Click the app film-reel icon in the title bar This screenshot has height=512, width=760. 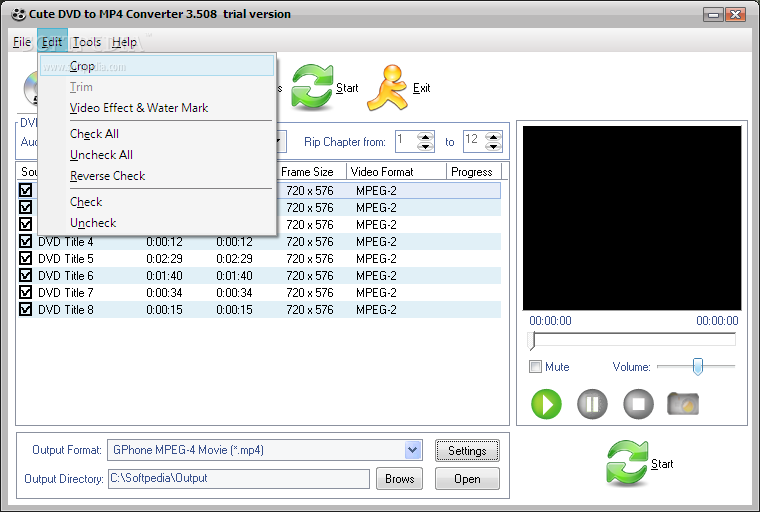pos(18,15)
